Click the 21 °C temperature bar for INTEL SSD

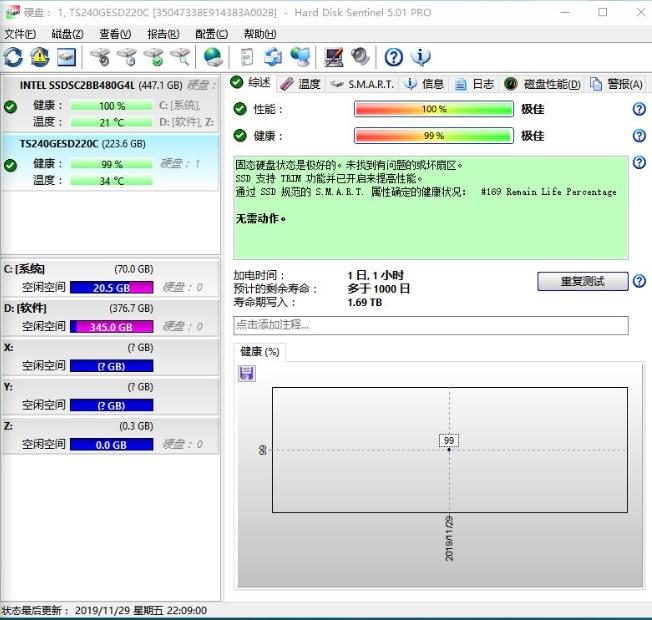pos(111,122)
